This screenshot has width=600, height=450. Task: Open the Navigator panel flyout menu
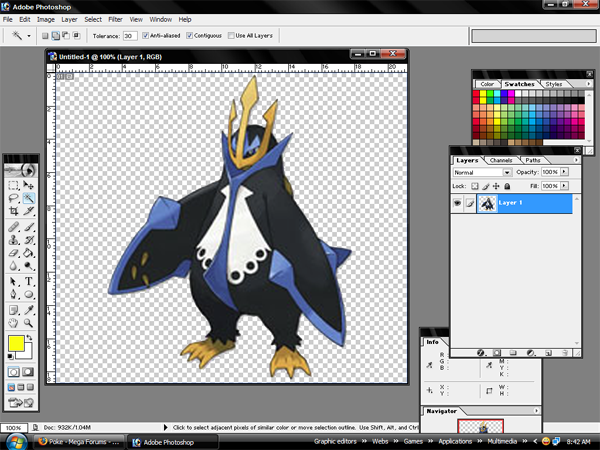[536, 411]
